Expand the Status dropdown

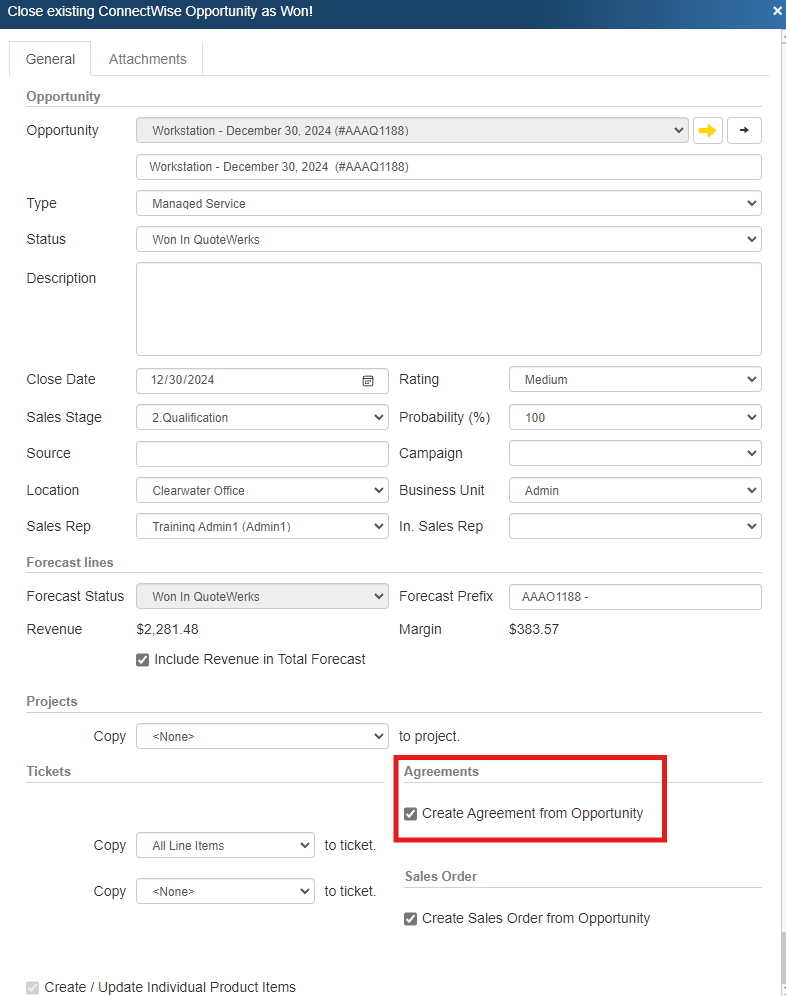pyautogui.click(x=448, y=239)
